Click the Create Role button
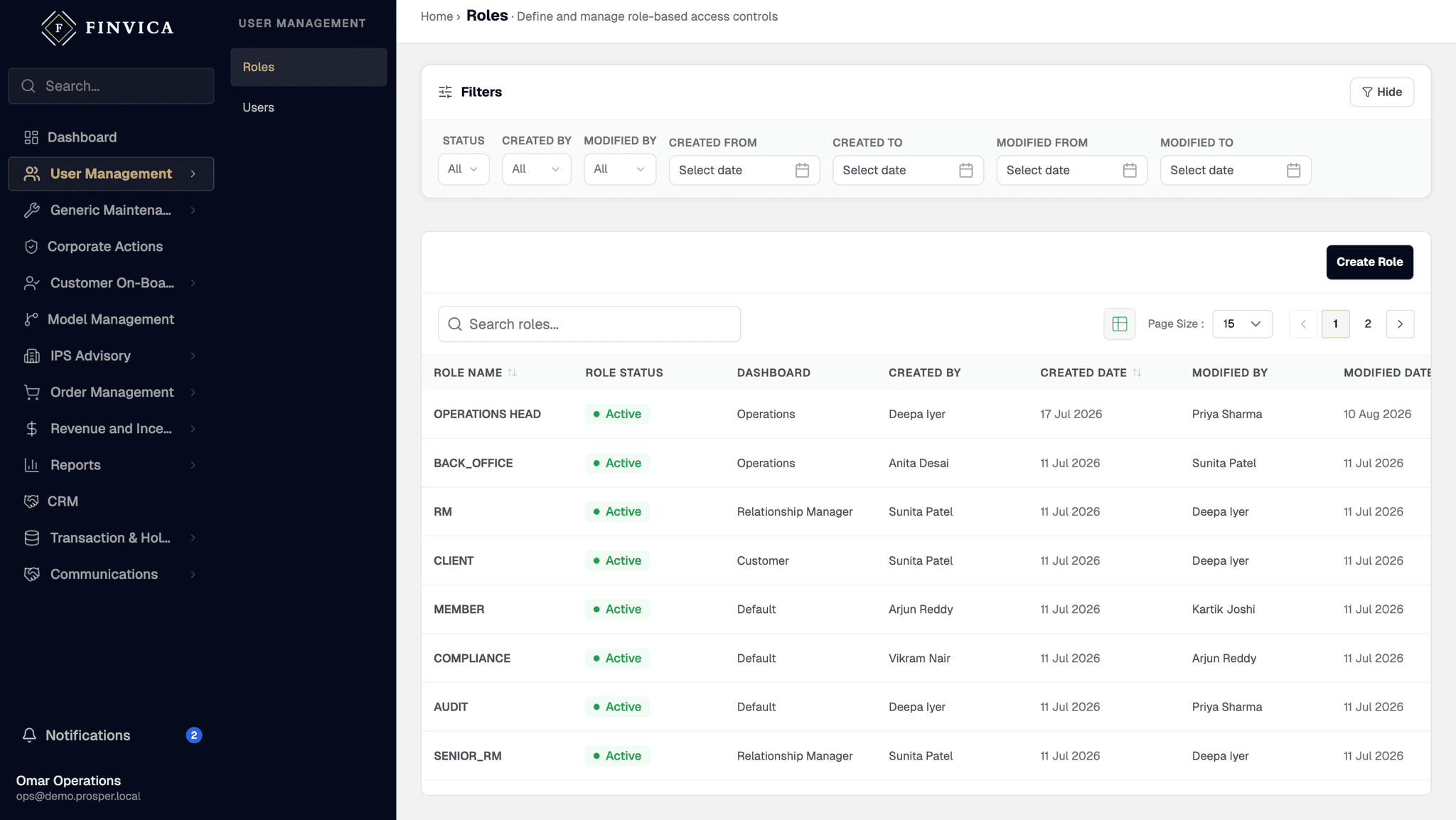1456x820 pixels. [1369, 262]
